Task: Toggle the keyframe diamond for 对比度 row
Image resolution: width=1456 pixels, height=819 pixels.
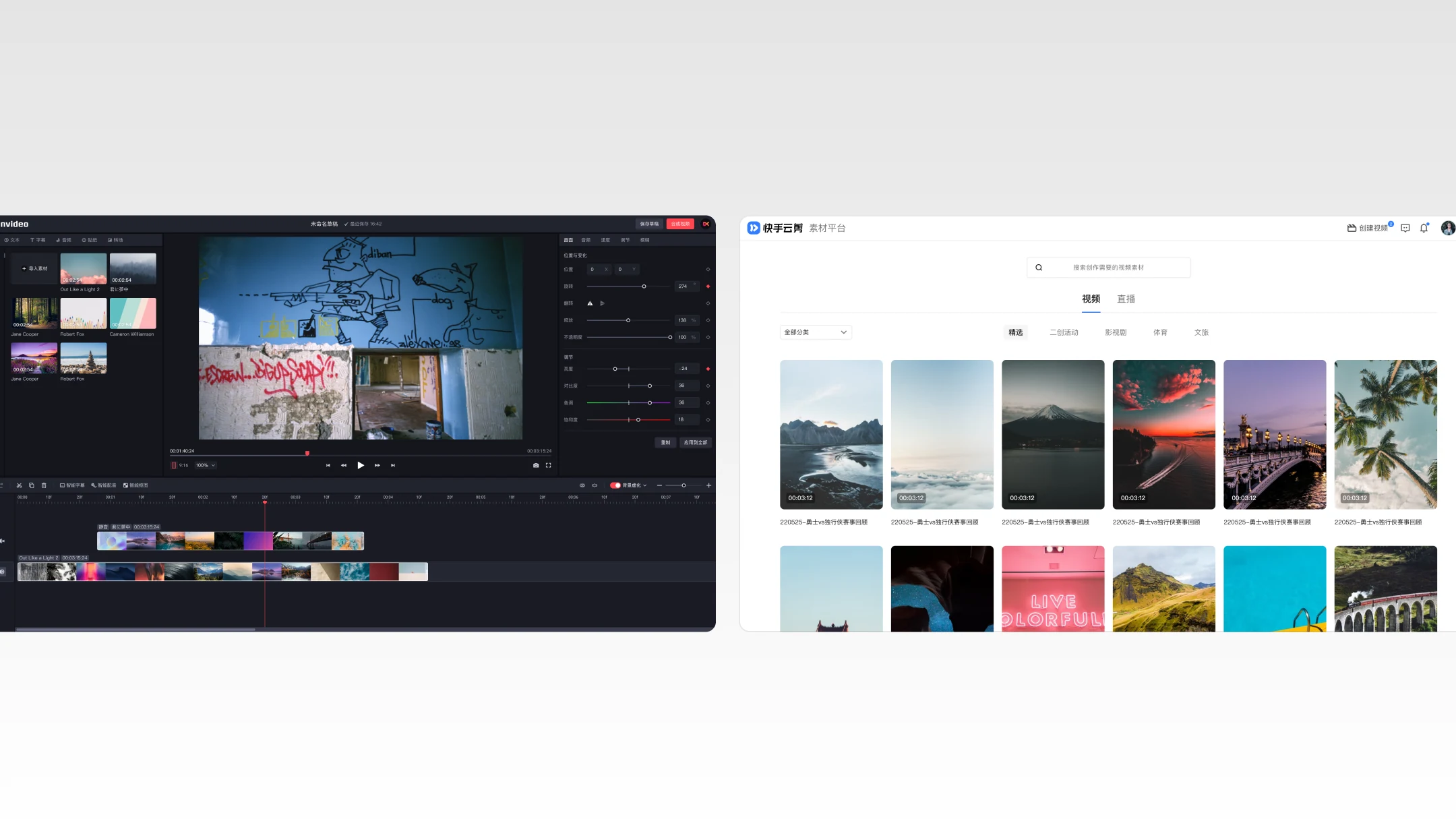Action: click(x=708, y=386)
